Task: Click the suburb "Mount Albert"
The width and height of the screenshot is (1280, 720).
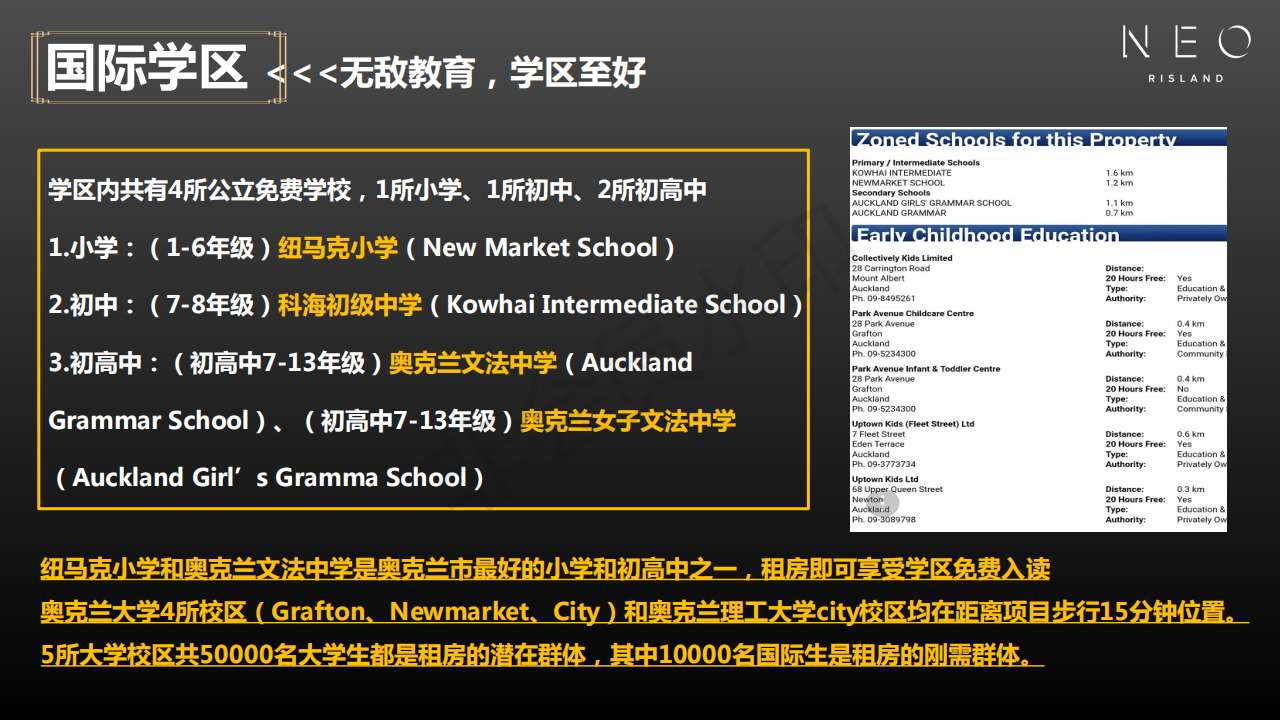Action: [x=878, y=279]
